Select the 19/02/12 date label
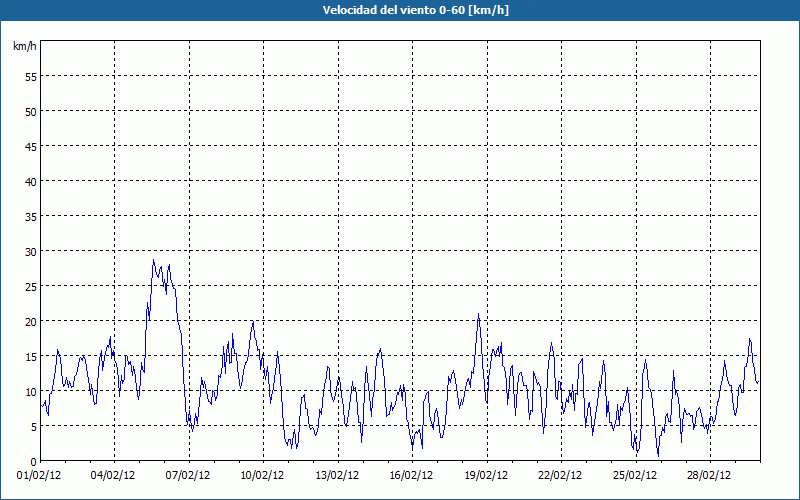 [485, 476]
